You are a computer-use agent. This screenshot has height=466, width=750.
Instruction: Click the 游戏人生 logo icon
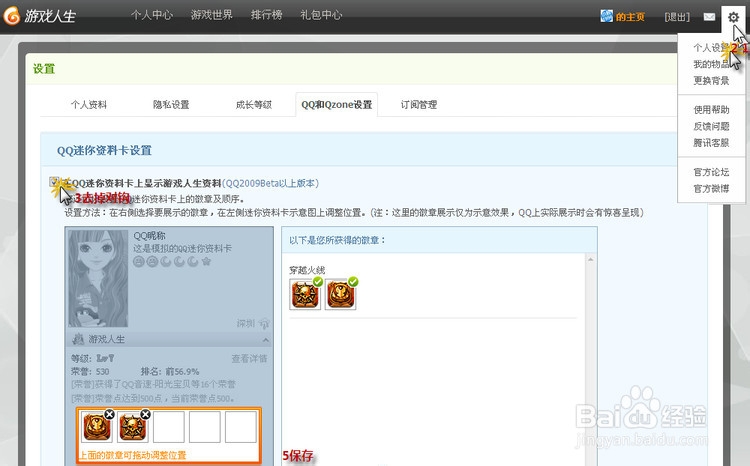[x=11, y=16]
